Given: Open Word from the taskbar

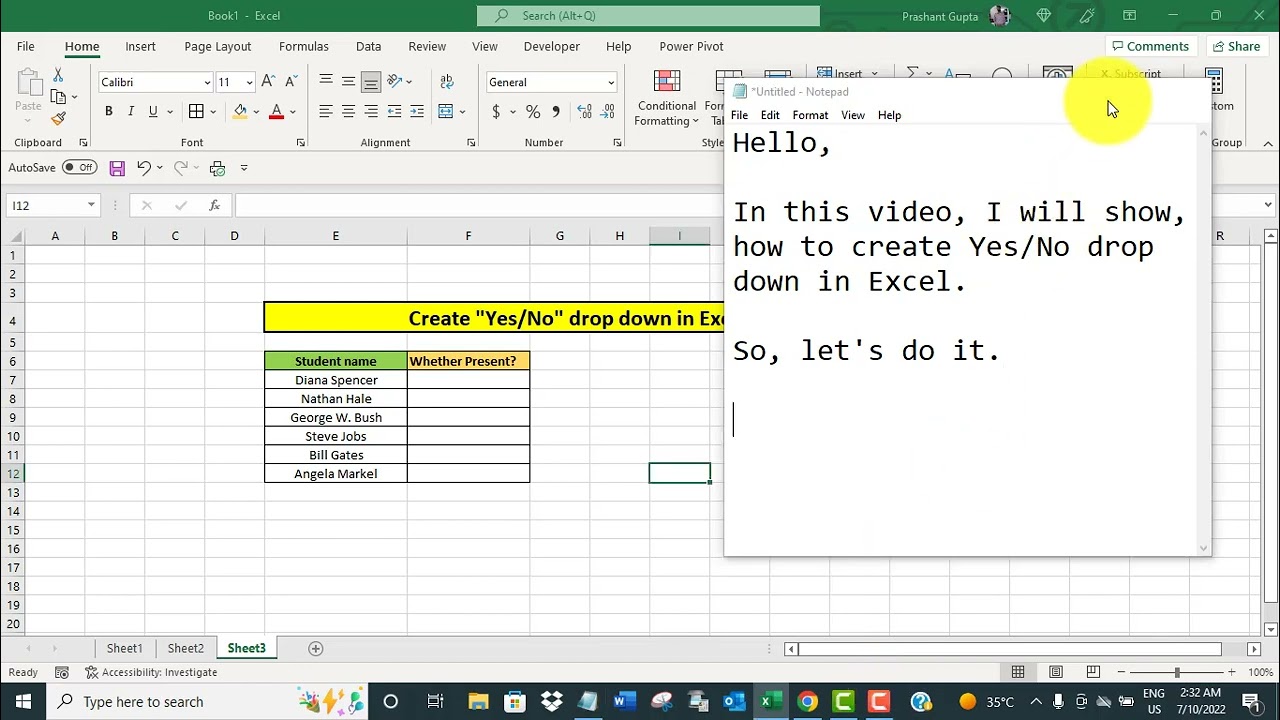Looking at the screenshot, I should 625,701.
